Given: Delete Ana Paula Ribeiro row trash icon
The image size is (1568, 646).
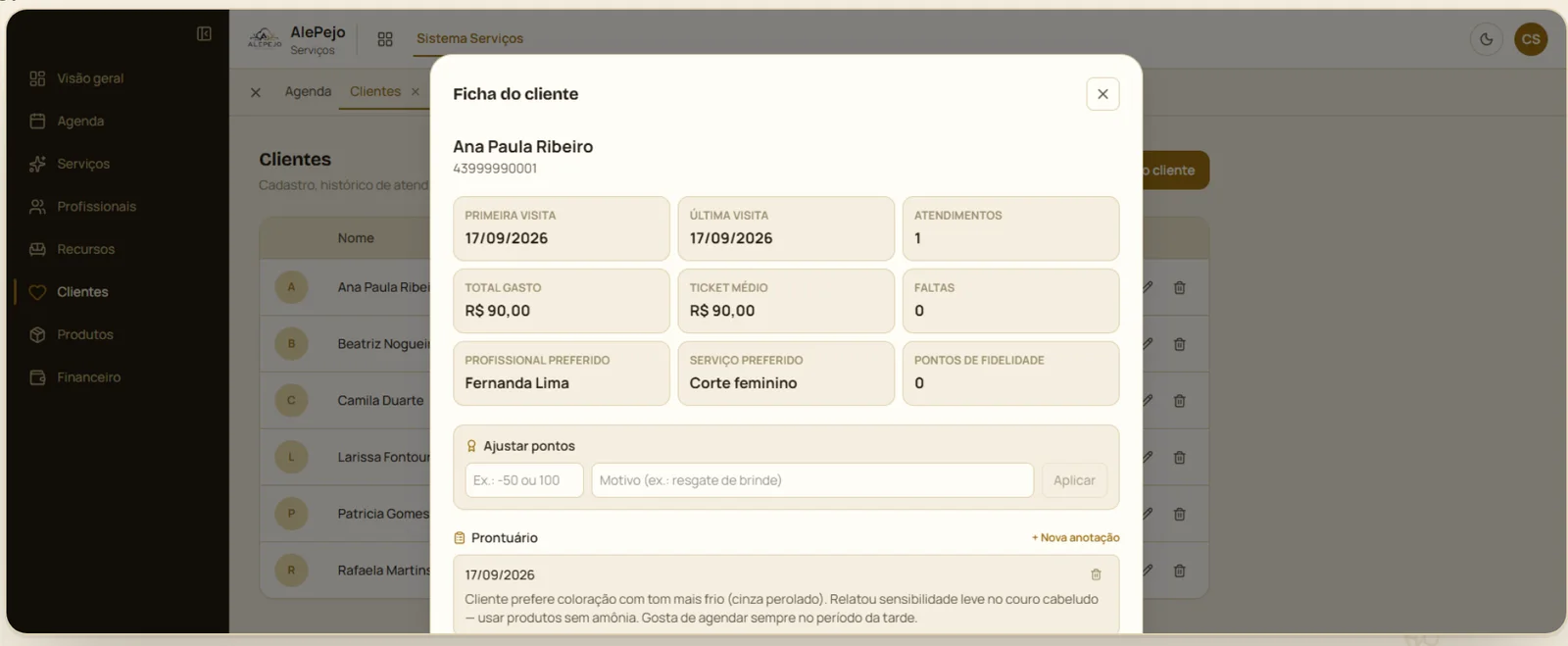Looking at the screenshot, I should (x=1180, y=287).
